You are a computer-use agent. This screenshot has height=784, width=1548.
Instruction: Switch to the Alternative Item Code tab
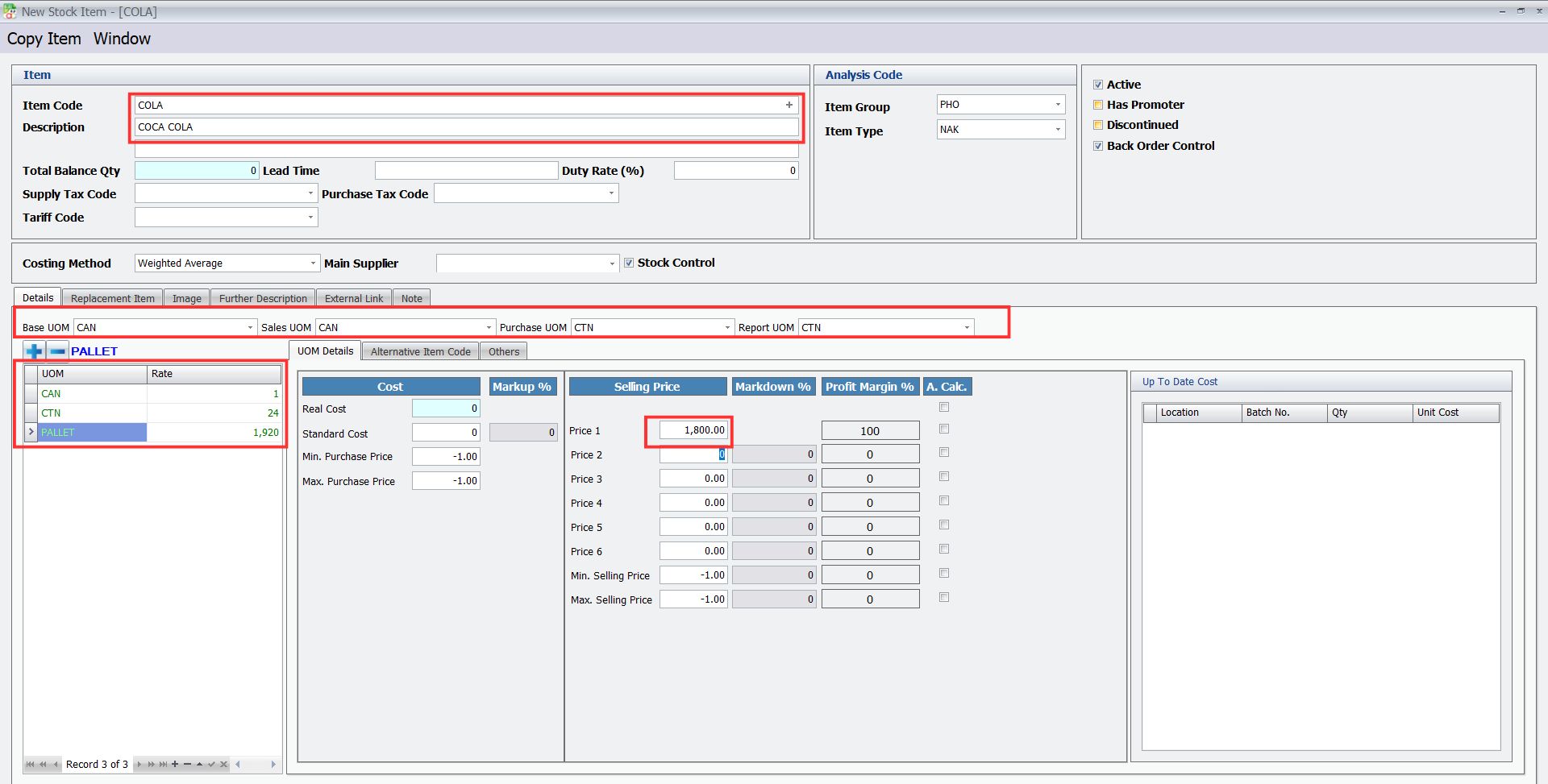419,351
